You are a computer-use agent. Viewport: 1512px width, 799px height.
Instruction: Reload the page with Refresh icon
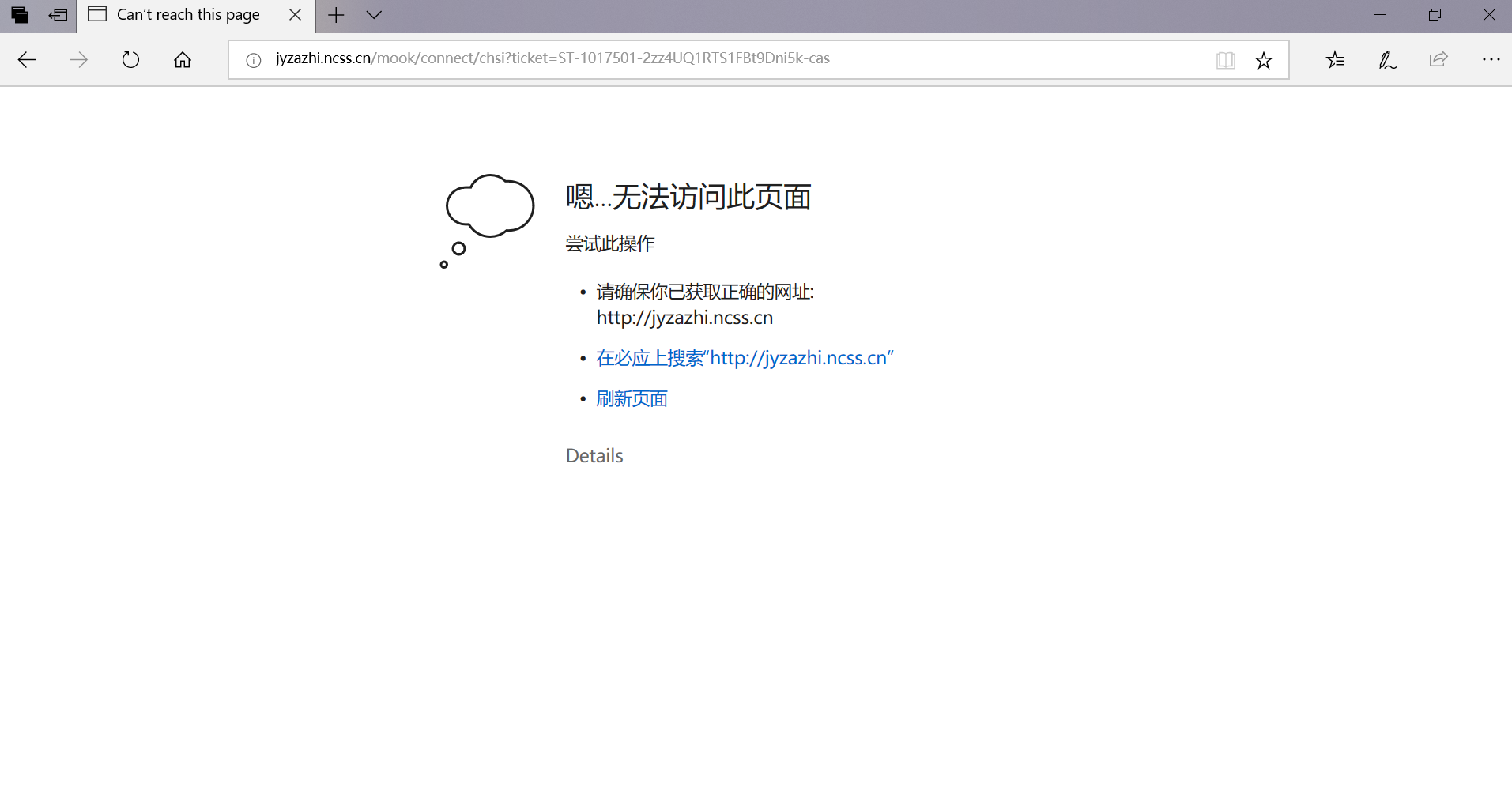tap(130, 60)
